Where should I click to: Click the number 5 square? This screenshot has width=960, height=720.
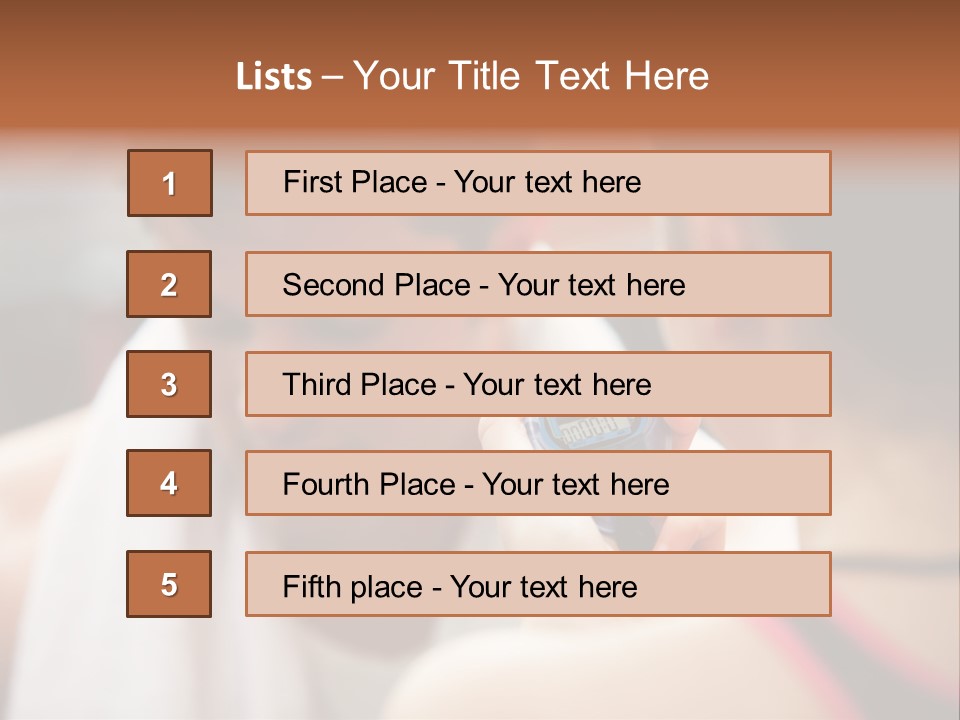tap(169, 584)
